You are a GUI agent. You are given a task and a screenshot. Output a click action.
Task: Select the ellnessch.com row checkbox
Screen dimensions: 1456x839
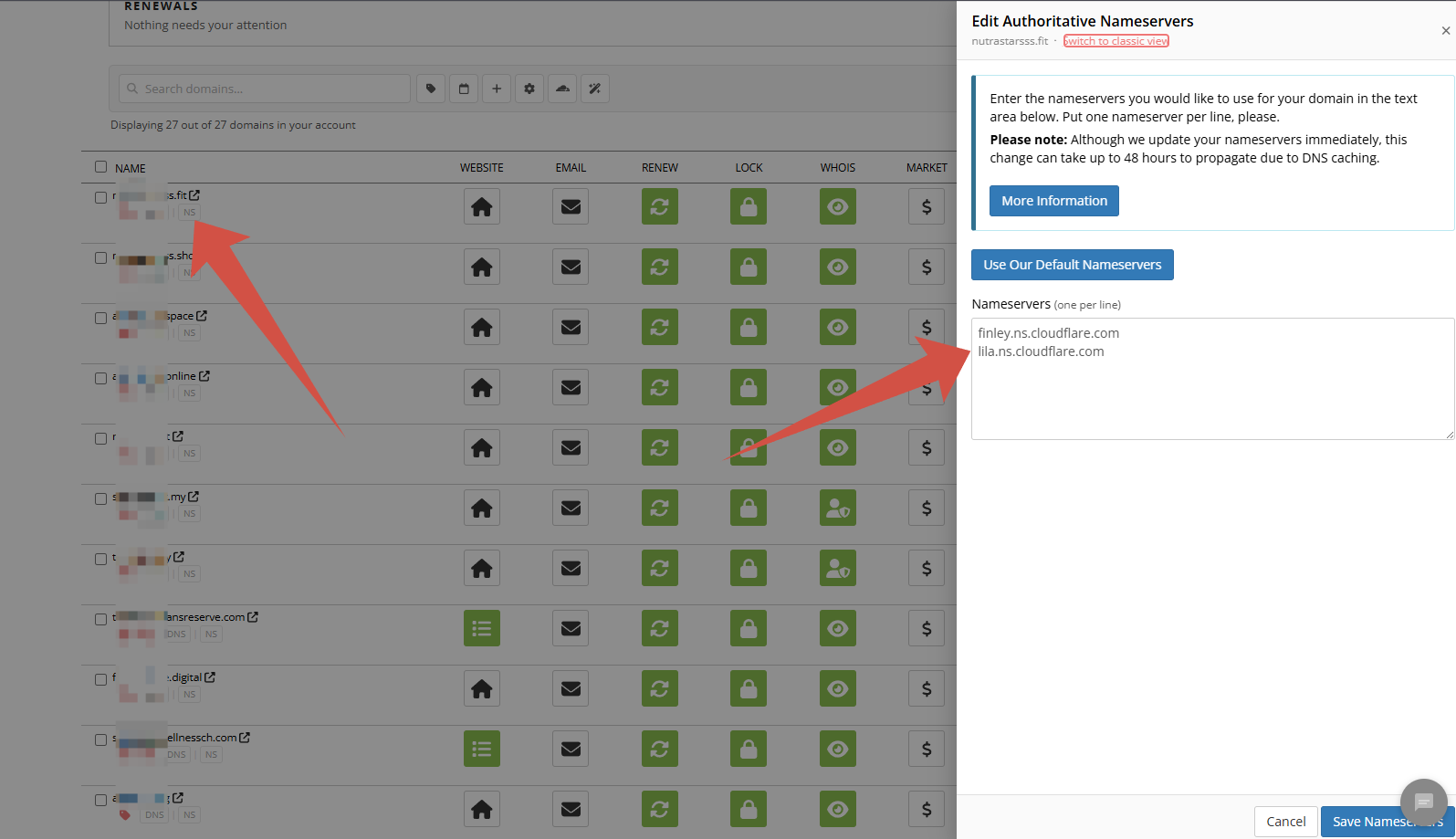pyautogui.click(x=101, y=739)
